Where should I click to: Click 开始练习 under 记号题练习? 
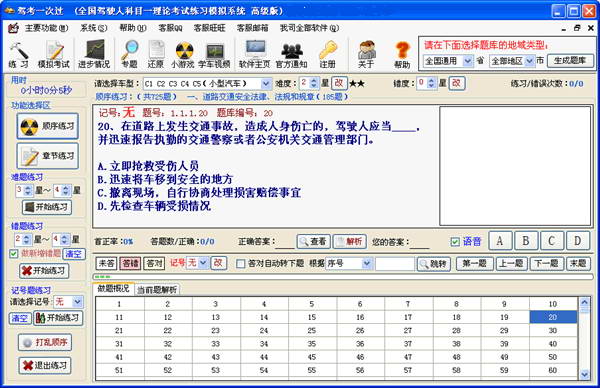(x=58, y=318)
